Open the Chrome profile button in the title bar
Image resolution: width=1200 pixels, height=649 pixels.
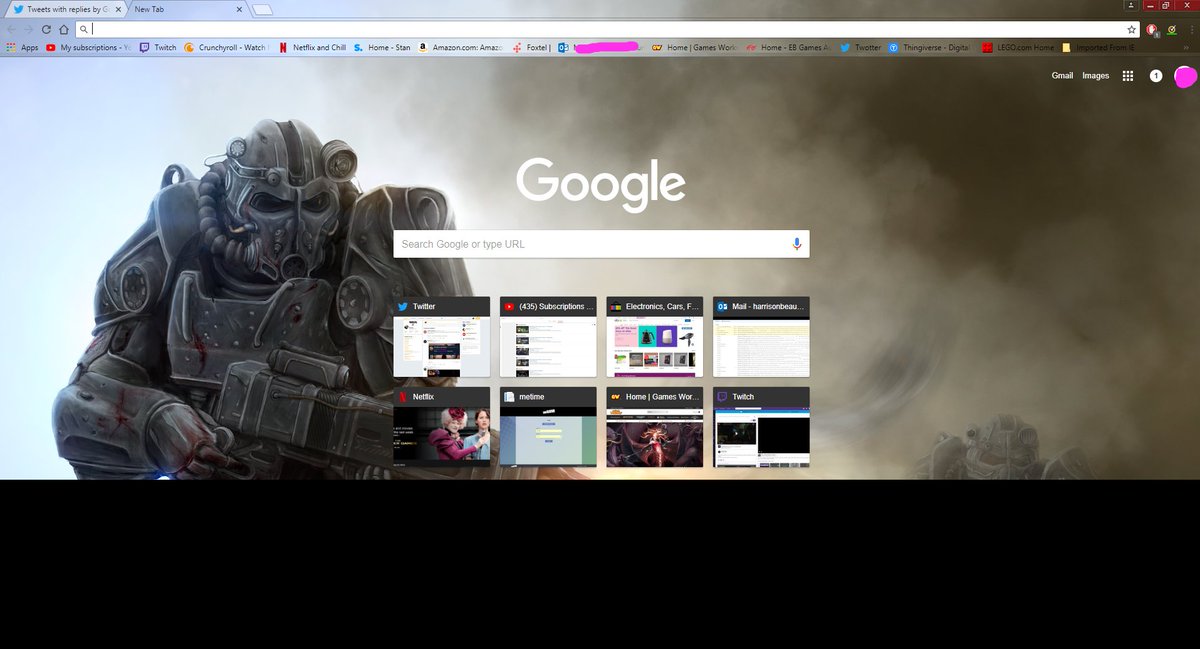click(1129, 6)
